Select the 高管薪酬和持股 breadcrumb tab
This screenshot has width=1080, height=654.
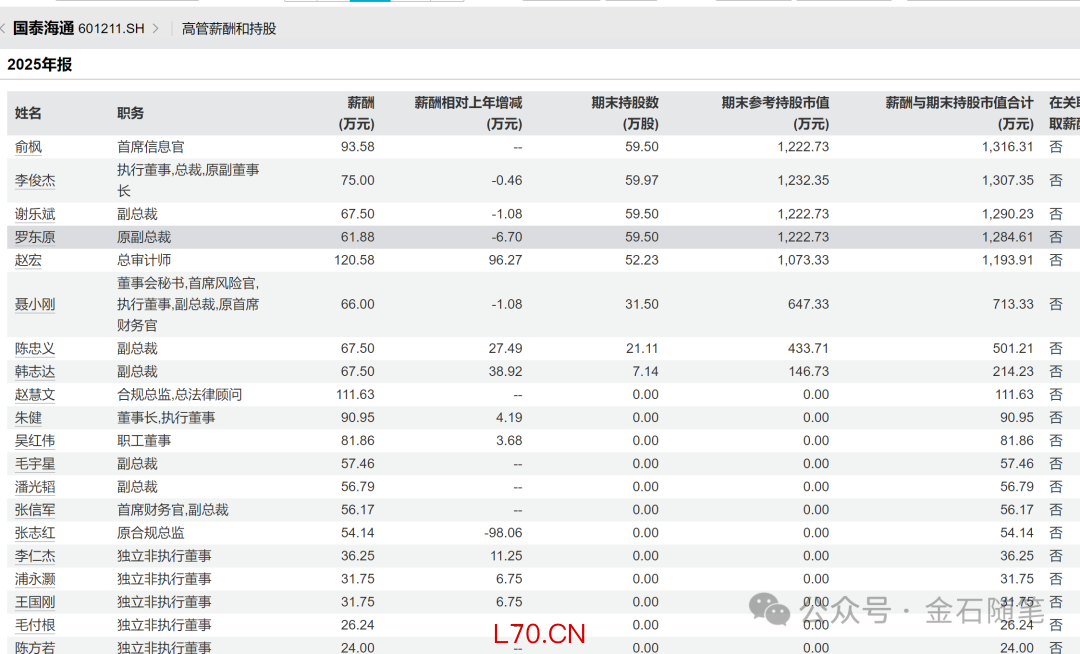(x=229, y=29)
